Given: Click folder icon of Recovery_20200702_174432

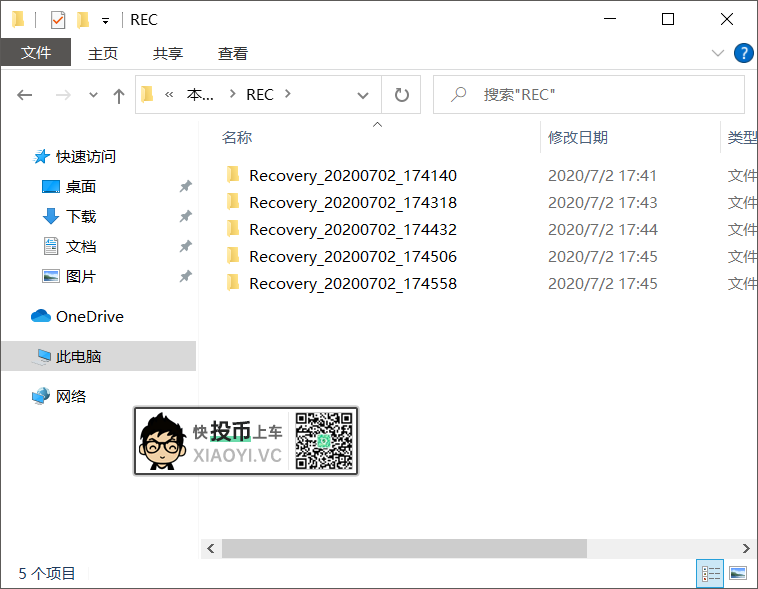Looking at the screenshot, I should pos(233,228).
